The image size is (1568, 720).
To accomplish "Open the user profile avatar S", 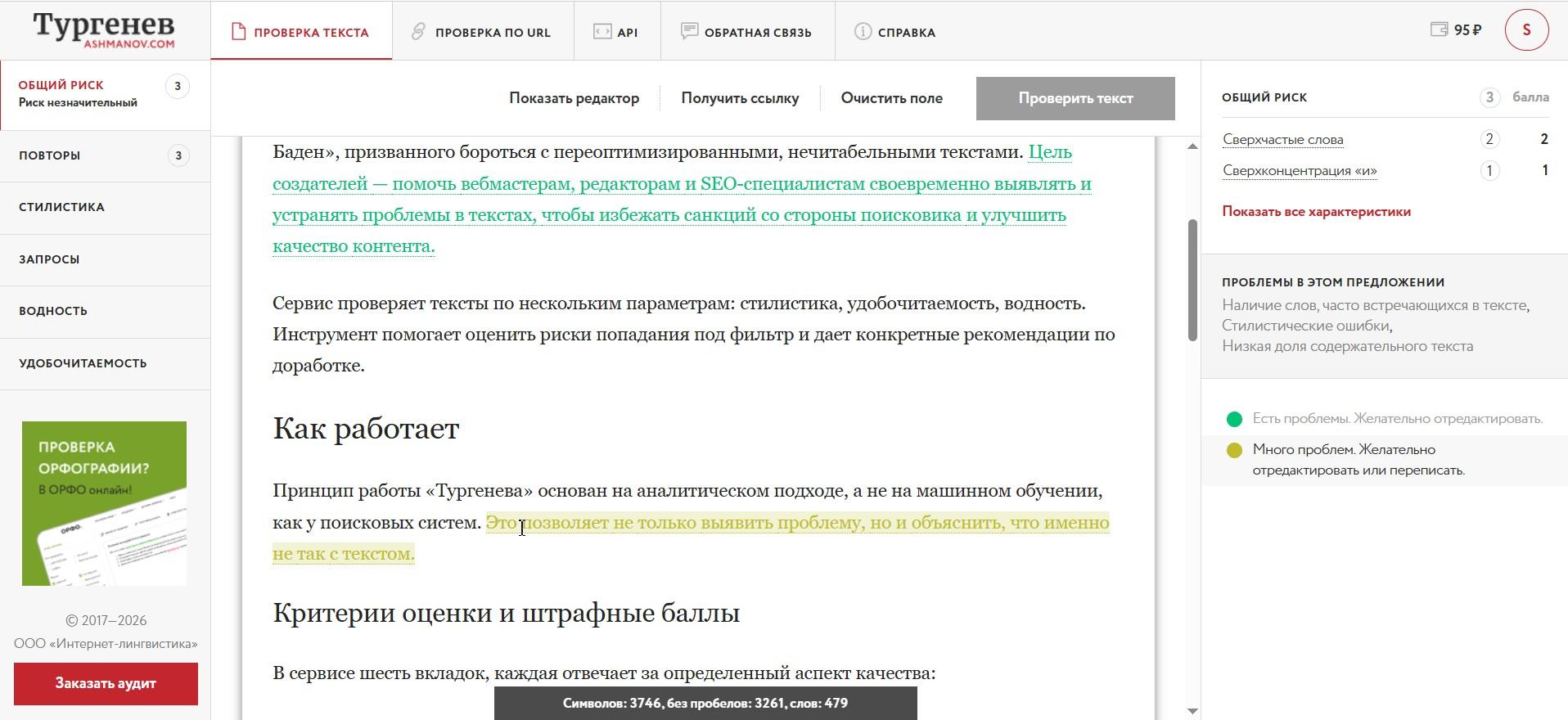I will coord(1526,30).
